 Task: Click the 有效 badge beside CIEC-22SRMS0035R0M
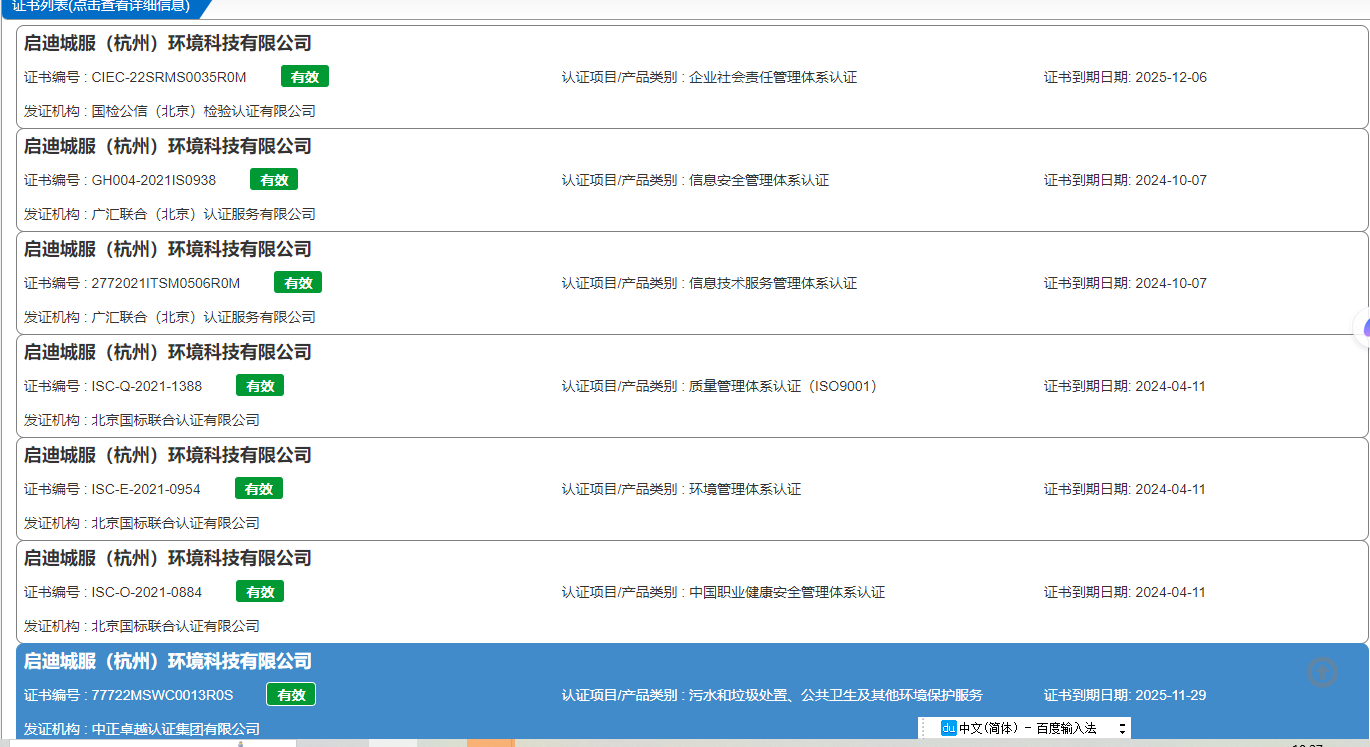tap(305, 77)
